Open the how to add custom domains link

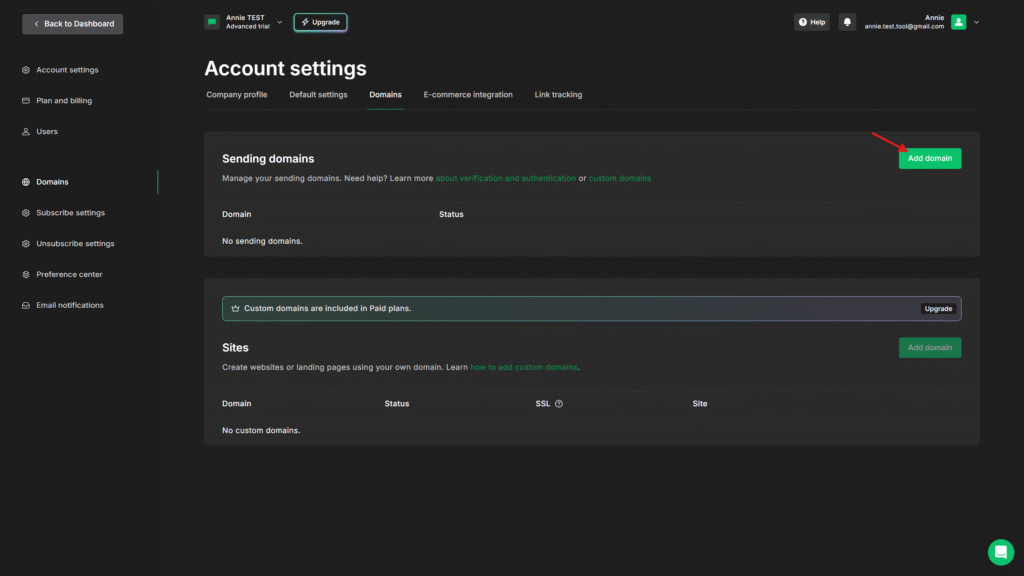tap(524, 367)
